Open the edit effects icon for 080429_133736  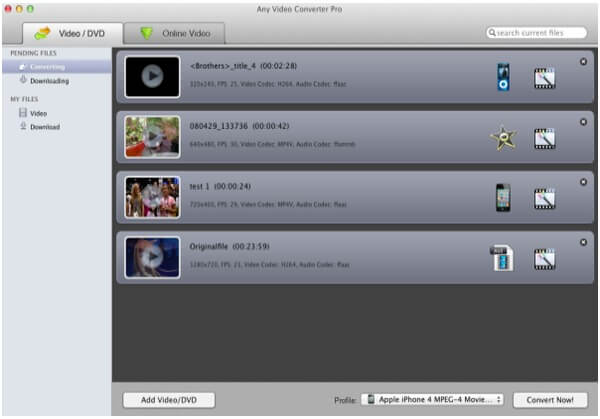click(x=545, y=139)
